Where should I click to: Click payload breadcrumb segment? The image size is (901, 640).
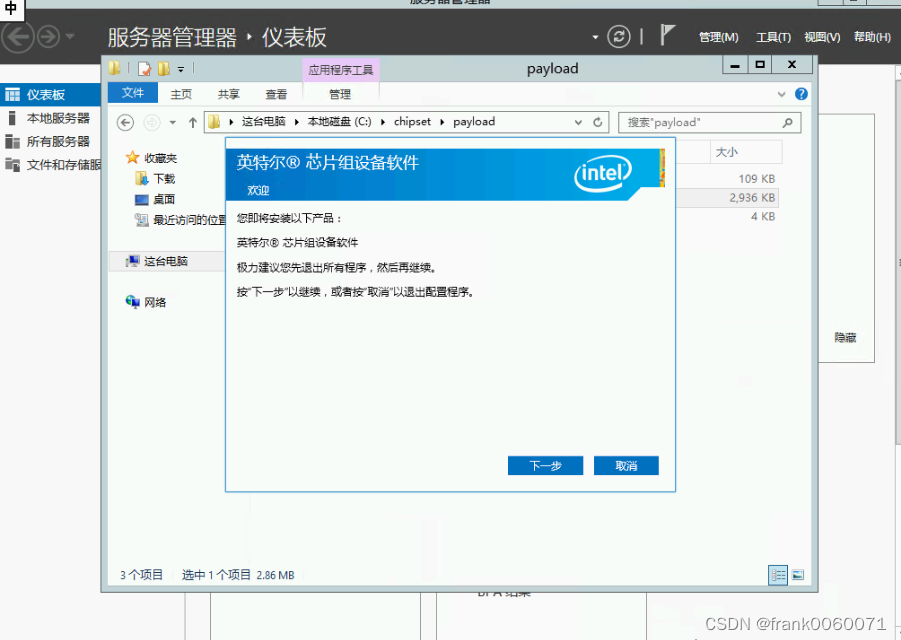(473, 121)
